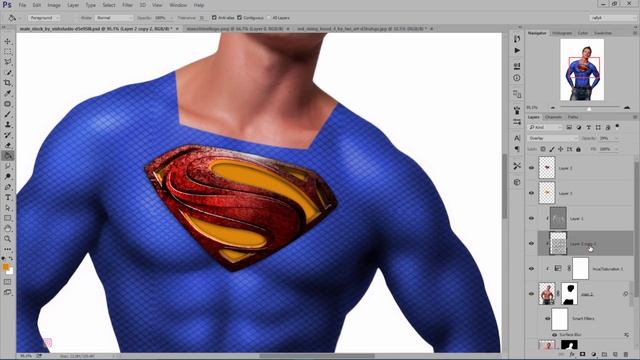Select the Hand tool

8,228
